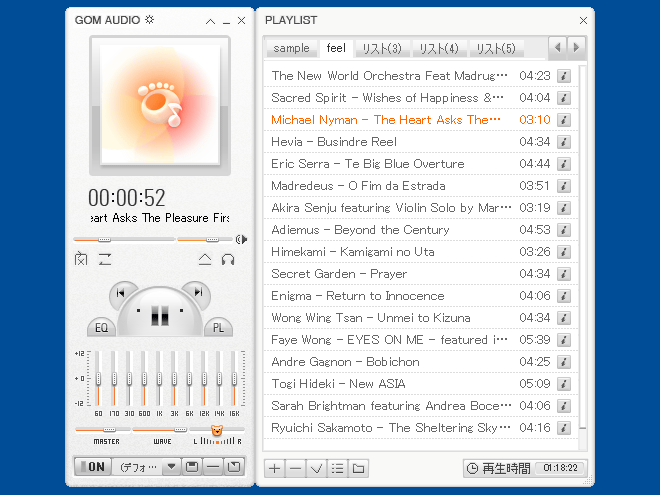Select the feel playlist tab
Image resolution: width=660 pixels, height=495 pixels.
[x=336, y=48]
